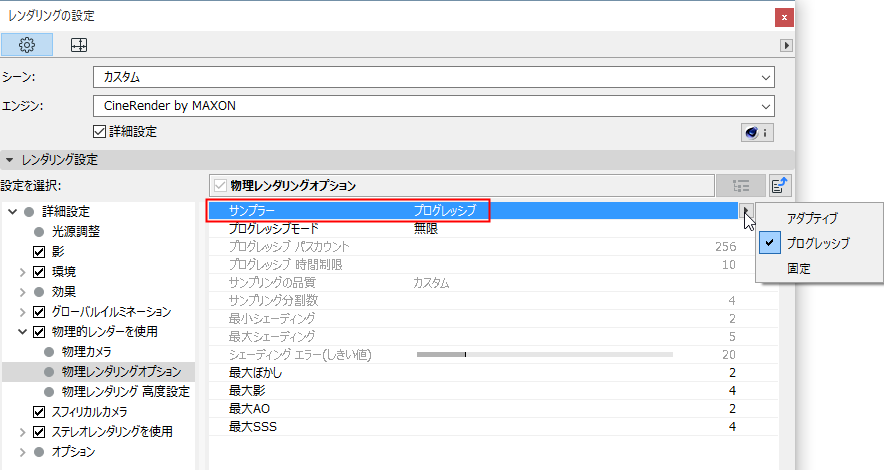Choose アダプティブ from the sampler popup
This screenshot has width=884, height=470.
pyautogui.click(x=812, y=218)
